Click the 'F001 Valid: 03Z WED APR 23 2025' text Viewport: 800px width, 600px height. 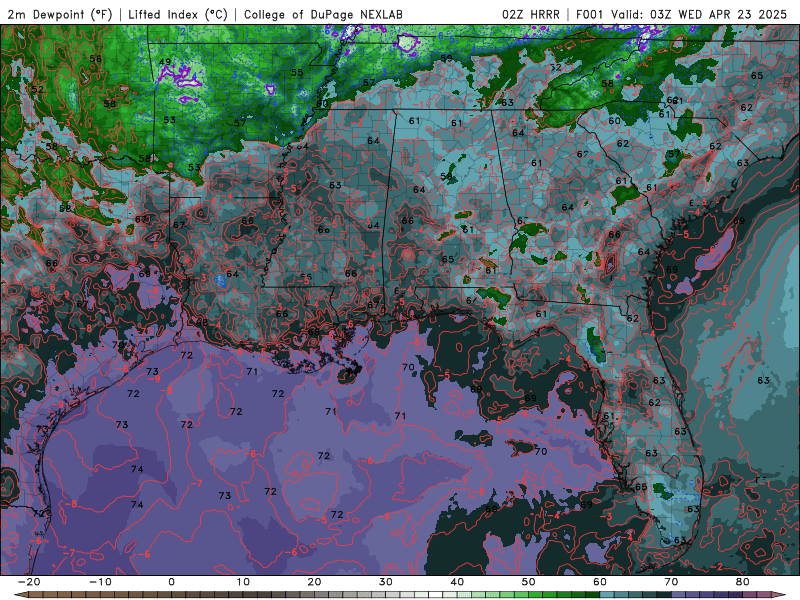pos(682,14)
